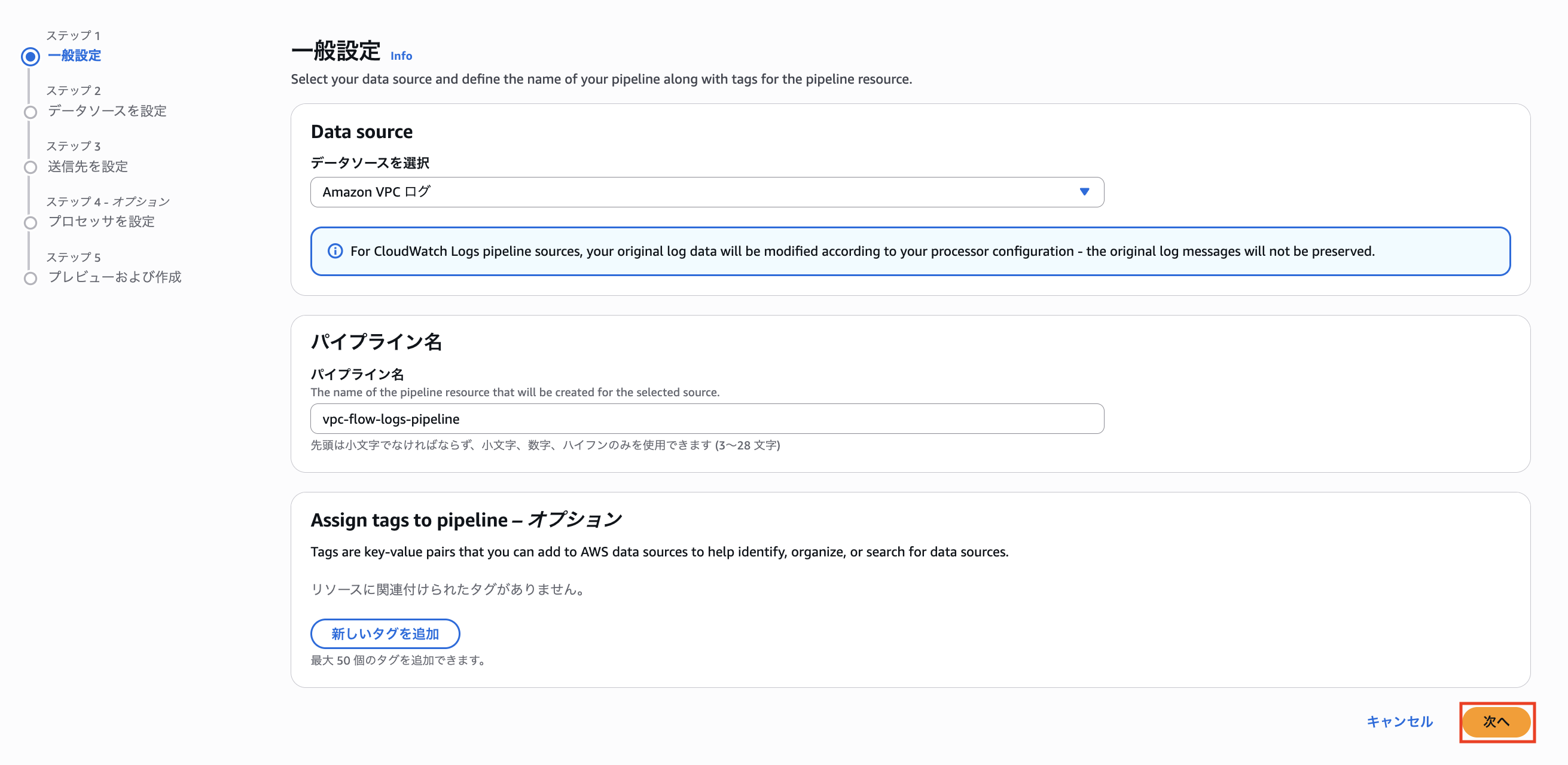This screenshot has height=765, width=1568.
Task: Select step 2 circle indicator
Action: [x=30, y=112]
